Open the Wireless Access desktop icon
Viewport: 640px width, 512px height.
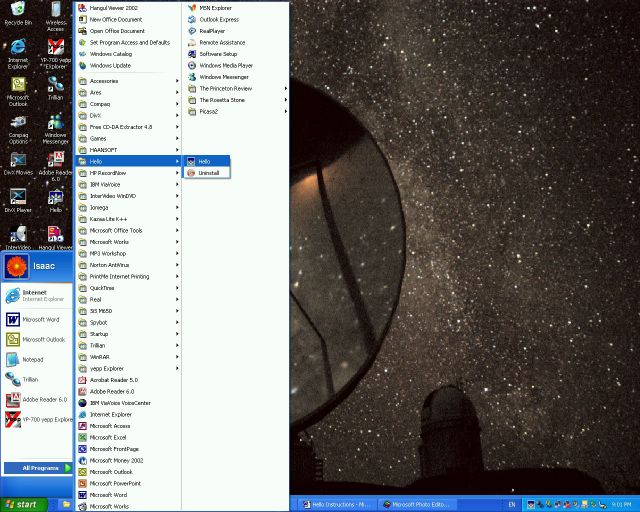[x=56, y=16]
